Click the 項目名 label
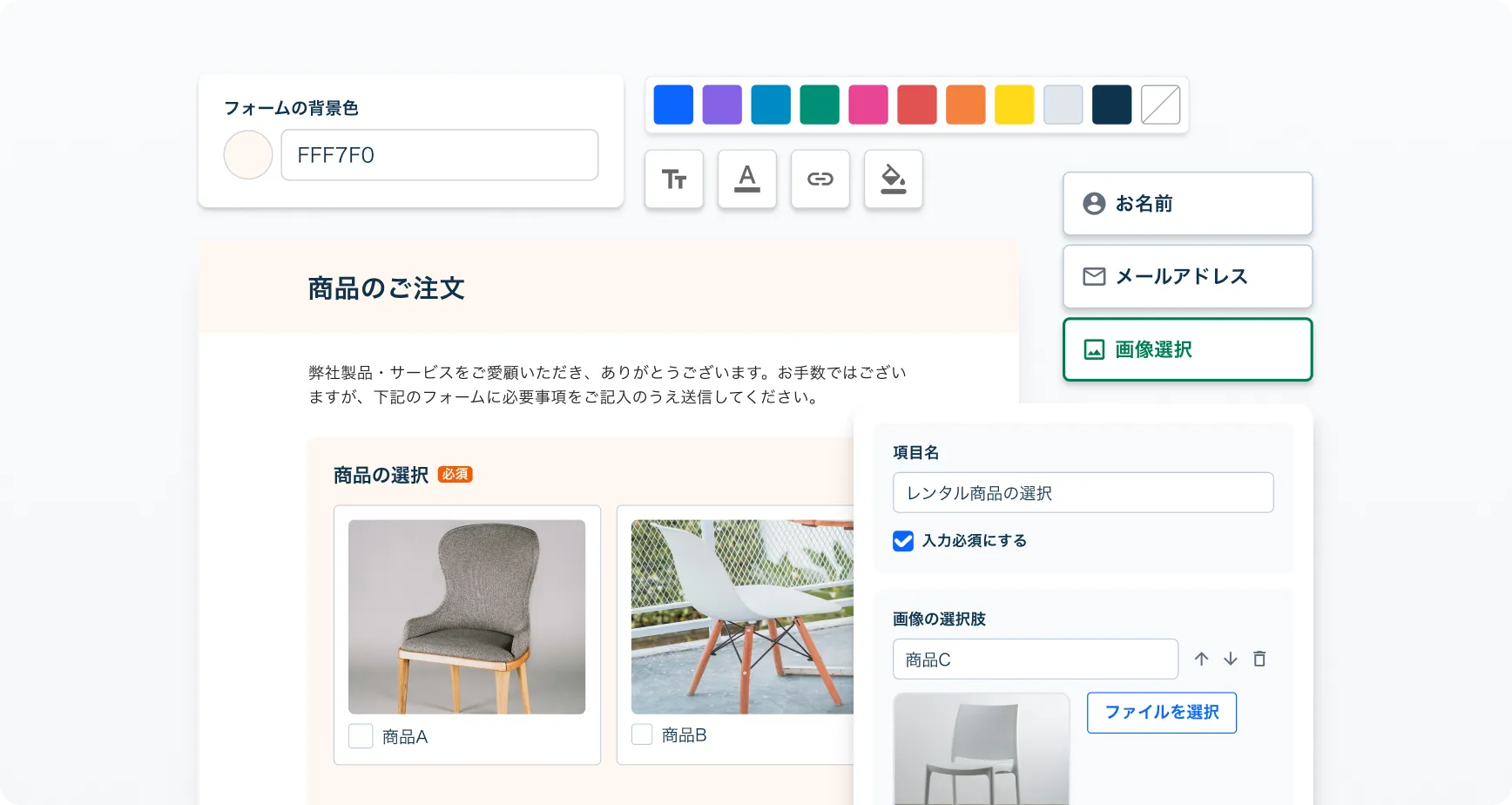 click(x=915, y=453)
